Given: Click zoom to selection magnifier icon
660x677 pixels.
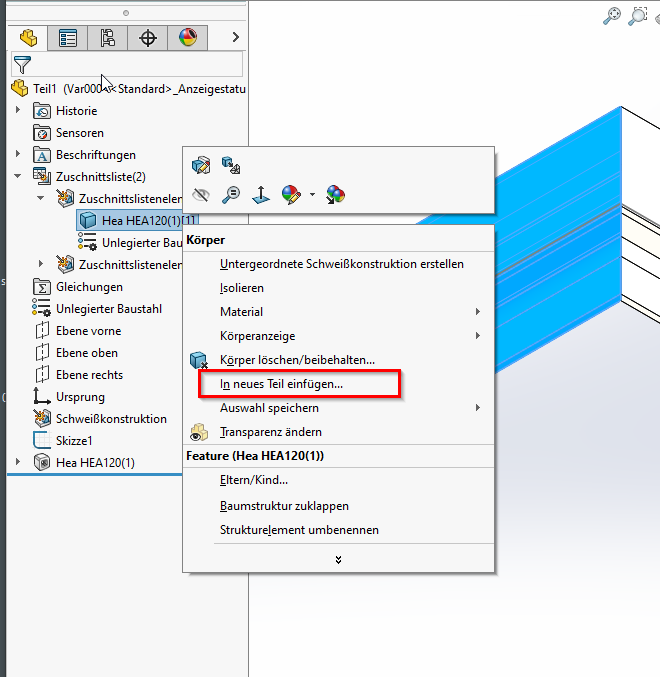Looking at the screenshot, I should [231, 195].
